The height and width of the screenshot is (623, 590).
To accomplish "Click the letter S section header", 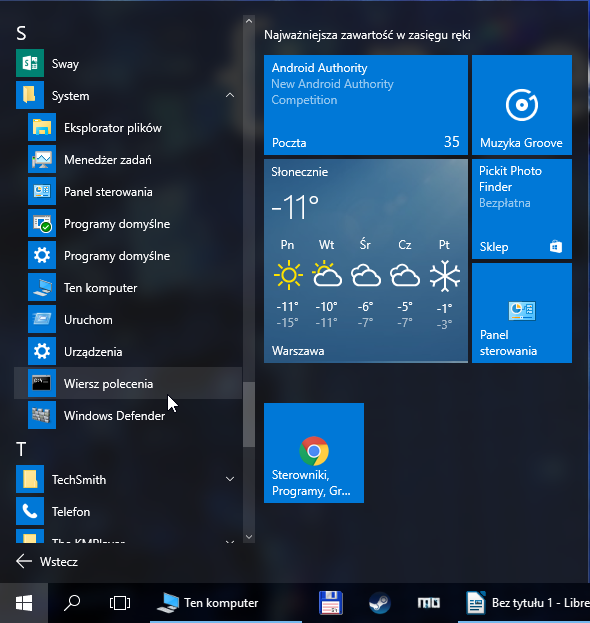I will pos(21,33).
